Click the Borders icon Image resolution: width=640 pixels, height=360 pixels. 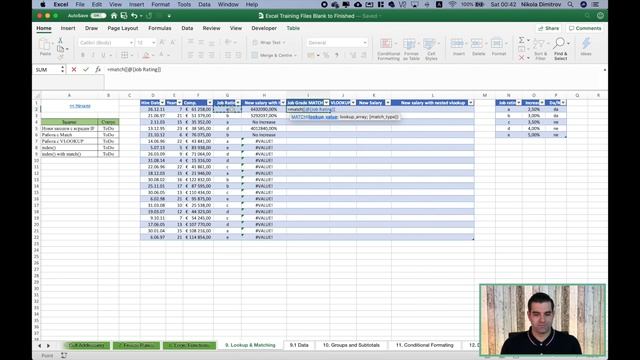click(x=124, y=55)
